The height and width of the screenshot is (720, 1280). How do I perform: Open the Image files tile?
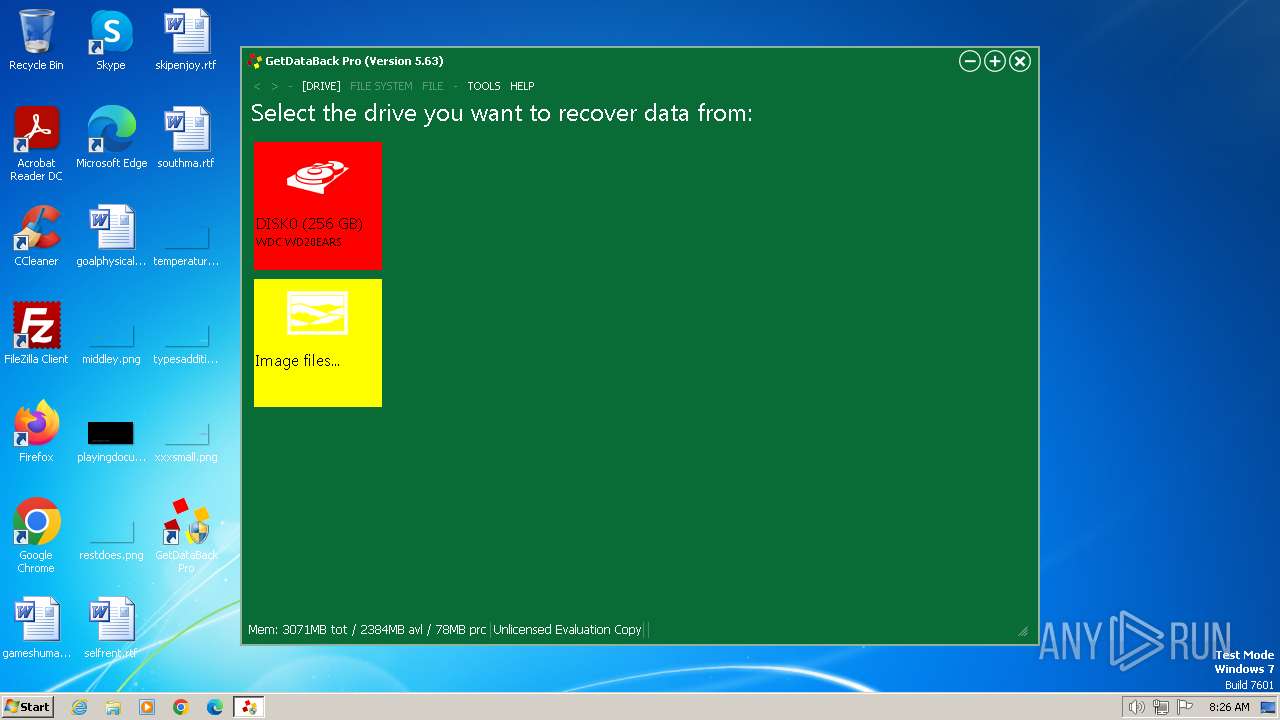[318, 343]
